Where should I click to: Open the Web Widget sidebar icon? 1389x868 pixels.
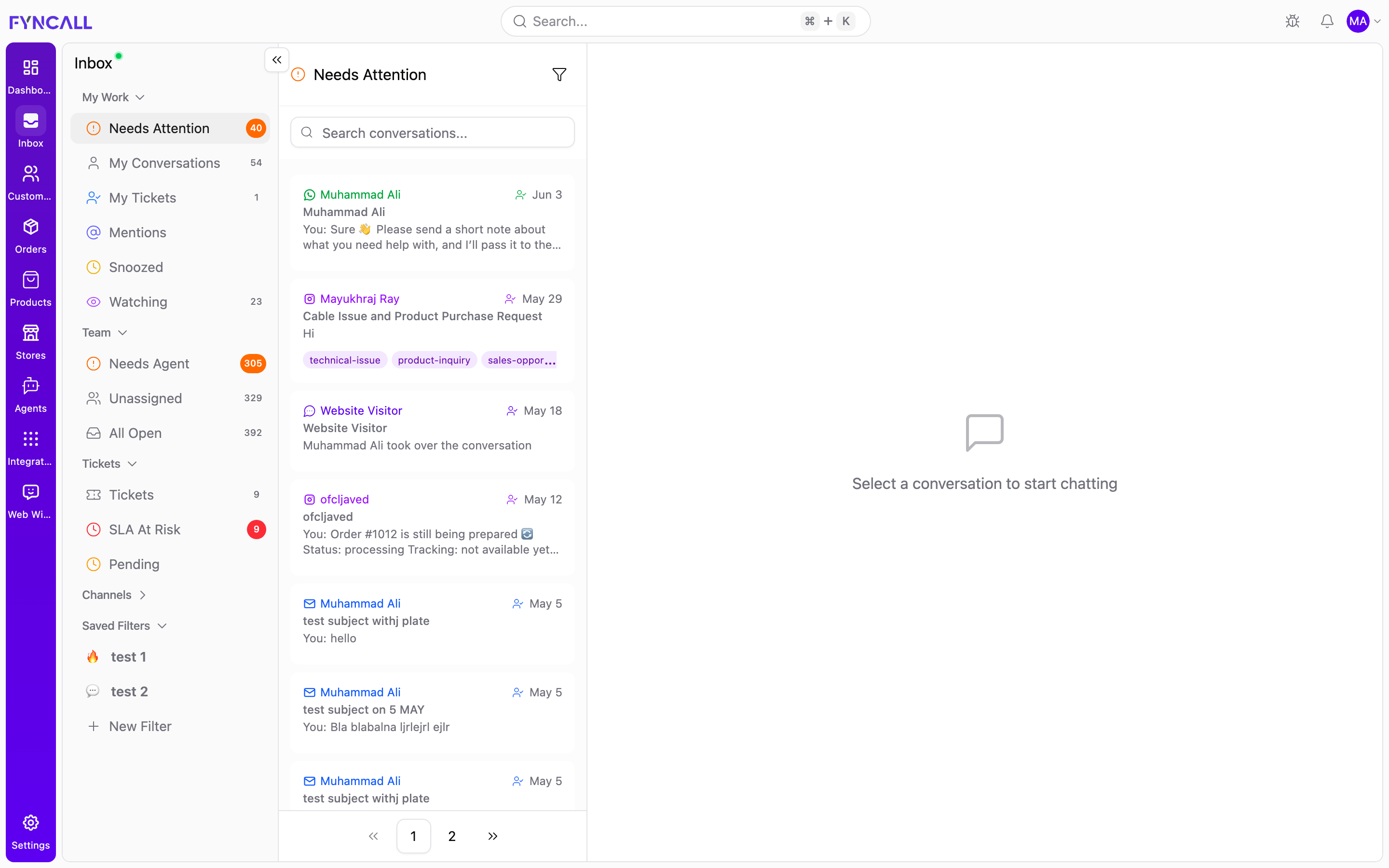[x=30, y=492]
